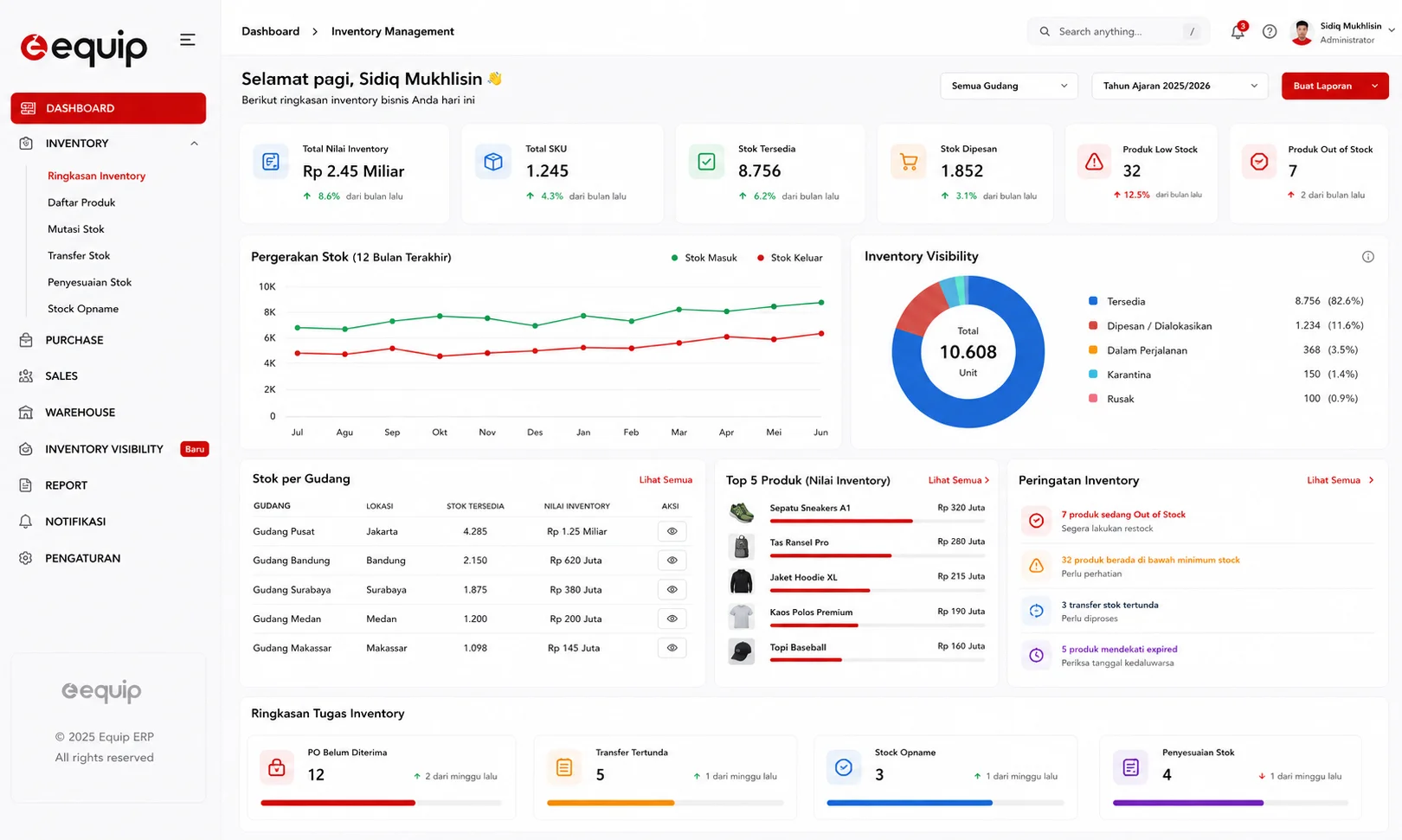Click the Topi Baseball product image
1402x840 pixels.
click(x=741, y=651)
